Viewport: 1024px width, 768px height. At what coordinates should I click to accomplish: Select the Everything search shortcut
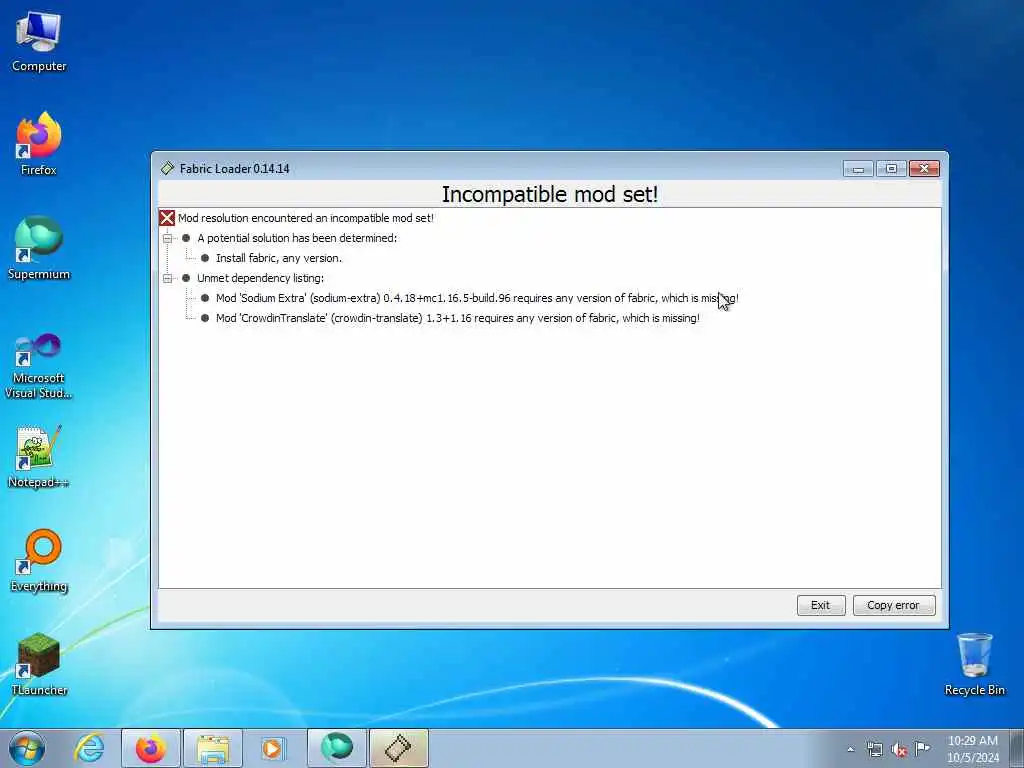pyautogui.click(x=39, y=561)
